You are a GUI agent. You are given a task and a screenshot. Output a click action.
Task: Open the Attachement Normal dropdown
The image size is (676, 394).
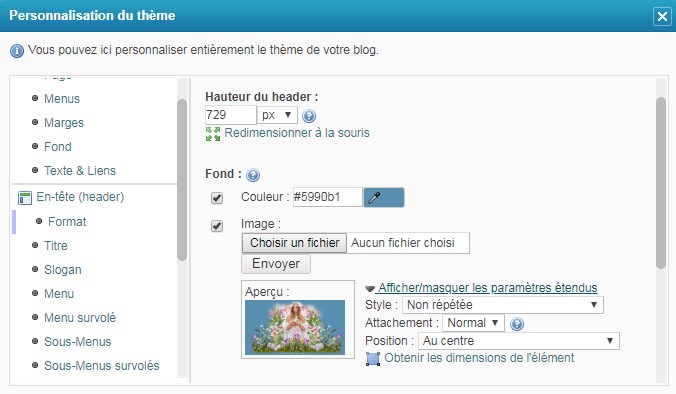click(473, 323)
